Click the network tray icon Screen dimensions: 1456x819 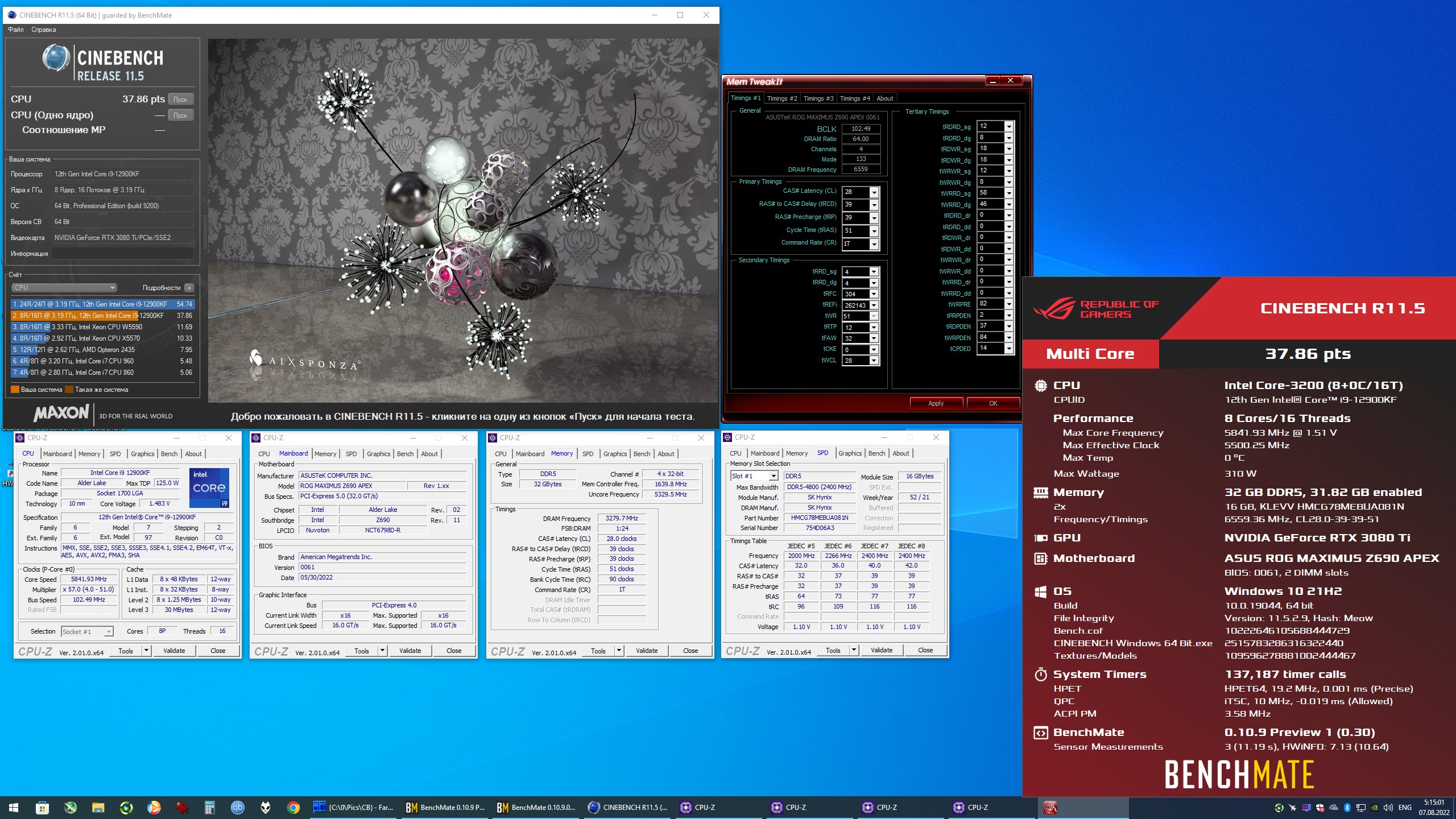click(1360, 808)
